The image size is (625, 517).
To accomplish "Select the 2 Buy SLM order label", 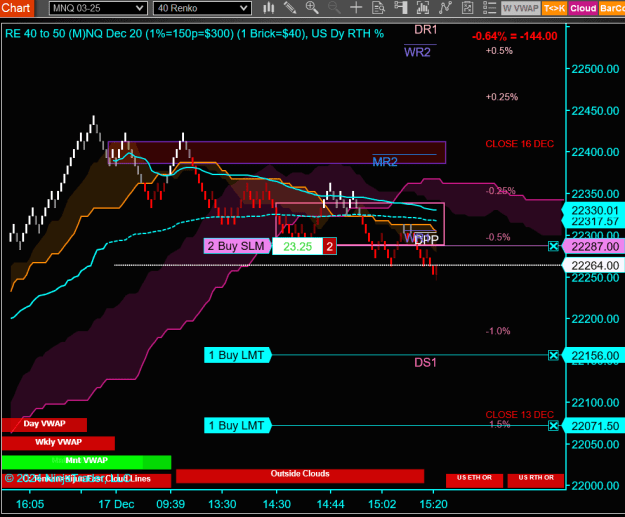I will pos(237,246).
